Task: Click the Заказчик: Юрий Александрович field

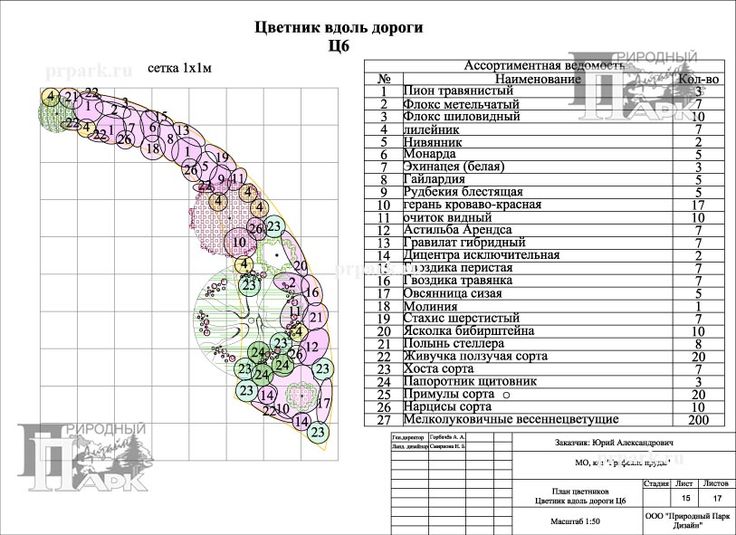Action: coord(611,442)
